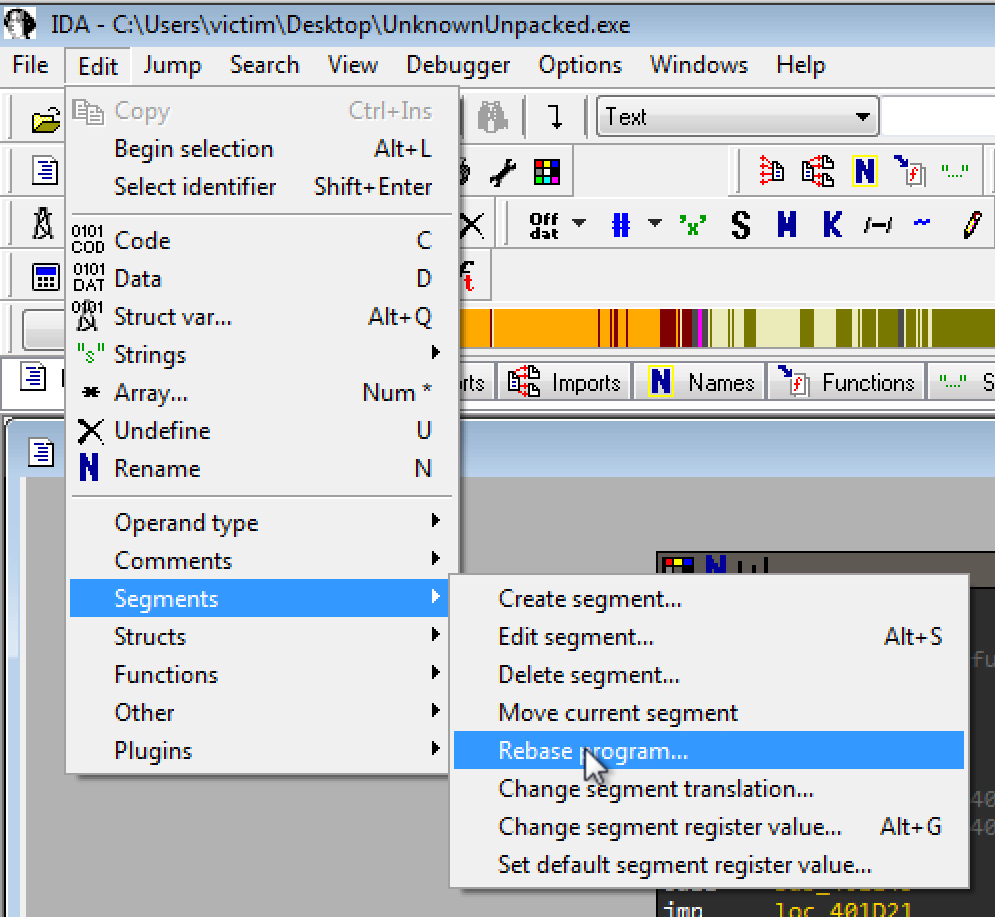Click the open file folder icon
The image size is (995, 917).
click(x=45, y=120)
